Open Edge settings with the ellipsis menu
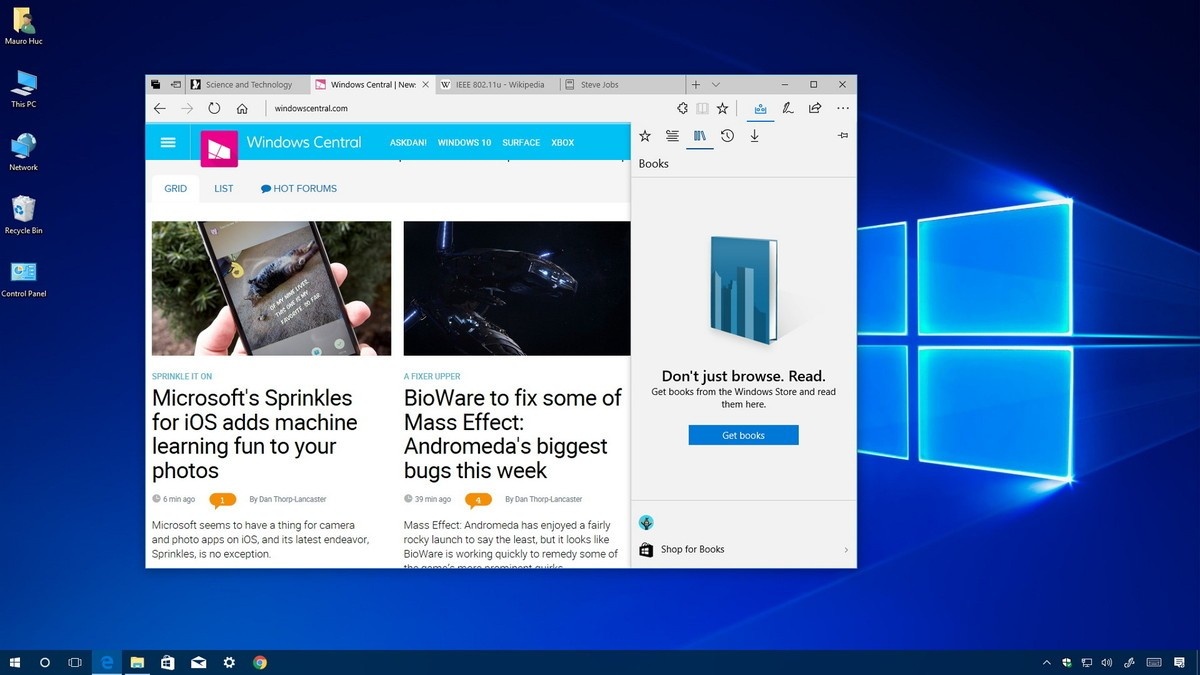The width and height of the screenshot is (1200, 675). click(x=842, y=108)
